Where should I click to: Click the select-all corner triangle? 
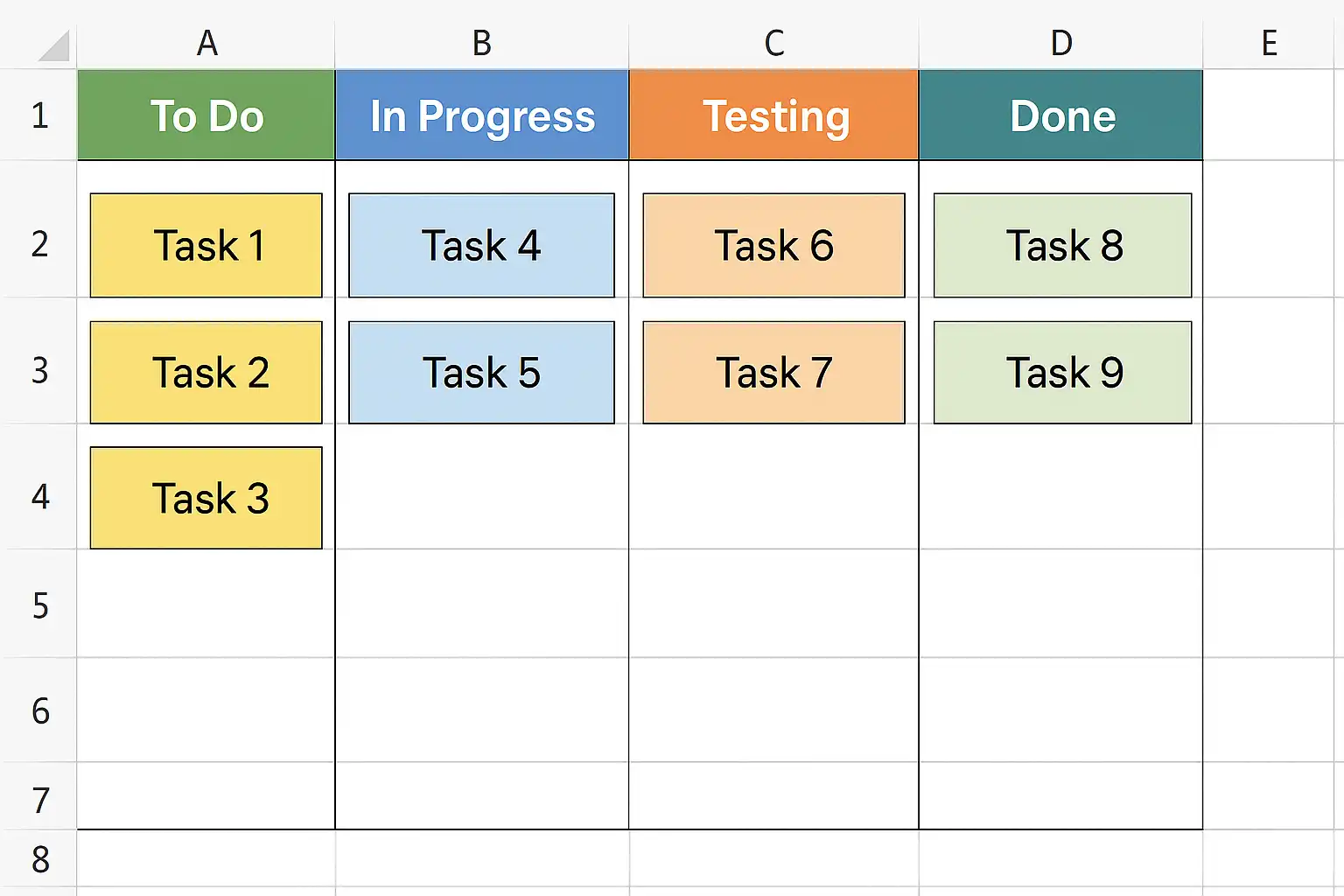54,46
